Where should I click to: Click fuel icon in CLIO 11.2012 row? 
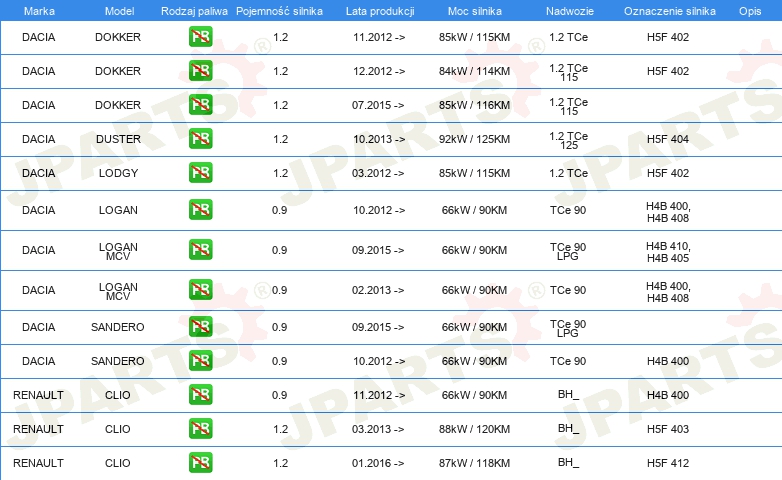[200, 395]
